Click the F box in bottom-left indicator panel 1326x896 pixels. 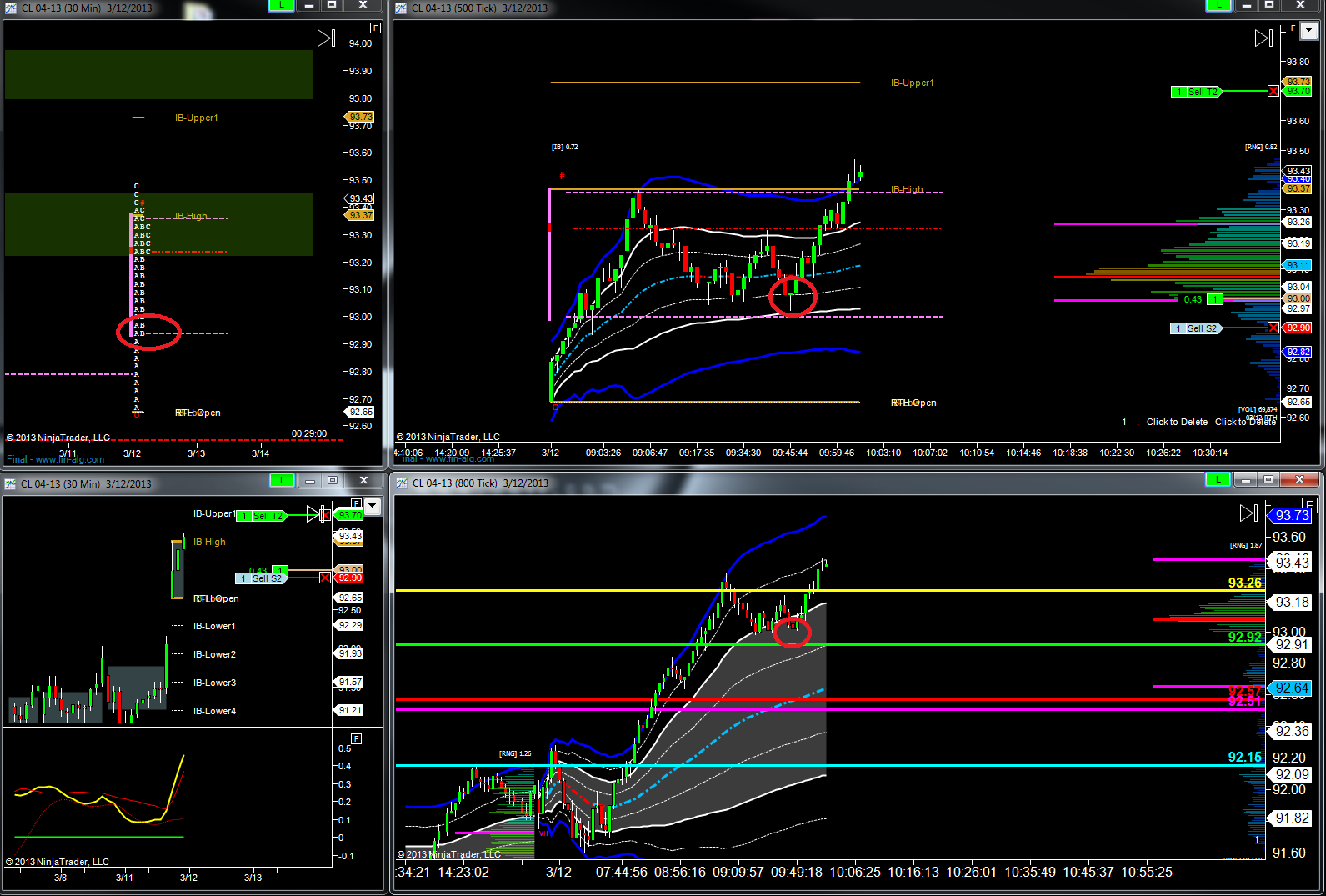(x=356, y=738)
